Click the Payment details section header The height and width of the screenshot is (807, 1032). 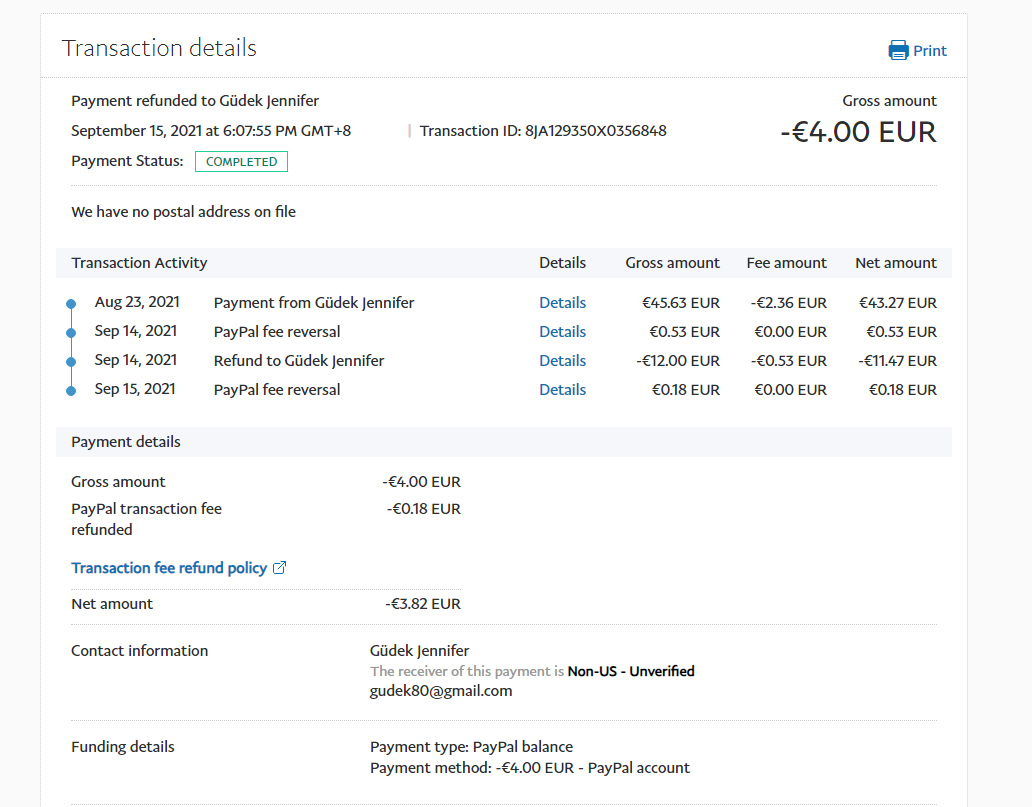pos(126,442)
